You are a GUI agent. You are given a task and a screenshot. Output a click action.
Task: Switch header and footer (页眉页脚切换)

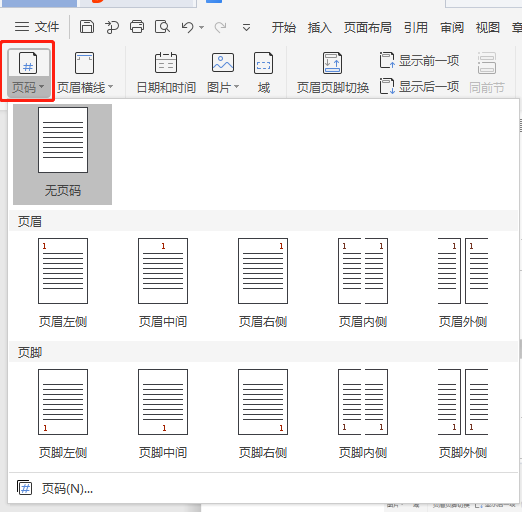click(x=333, y=72)
